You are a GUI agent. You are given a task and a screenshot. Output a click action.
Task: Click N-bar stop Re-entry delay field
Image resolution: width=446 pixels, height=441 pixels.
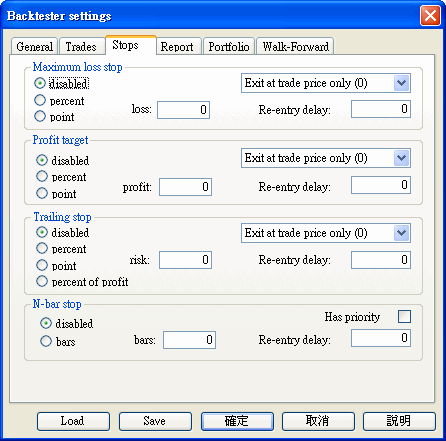tap(381, 338)
